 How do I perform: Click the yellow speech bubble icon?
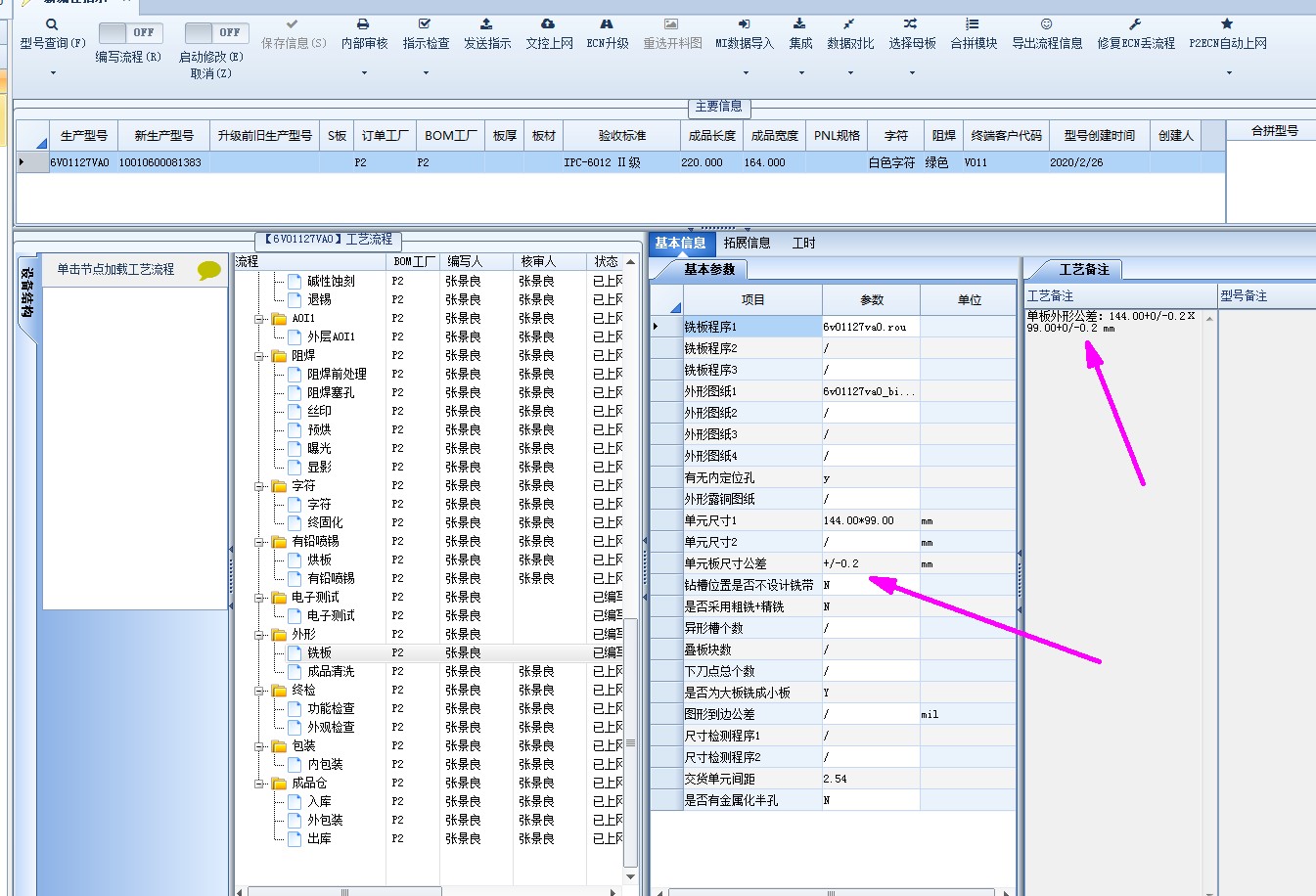tap(209, 271)
